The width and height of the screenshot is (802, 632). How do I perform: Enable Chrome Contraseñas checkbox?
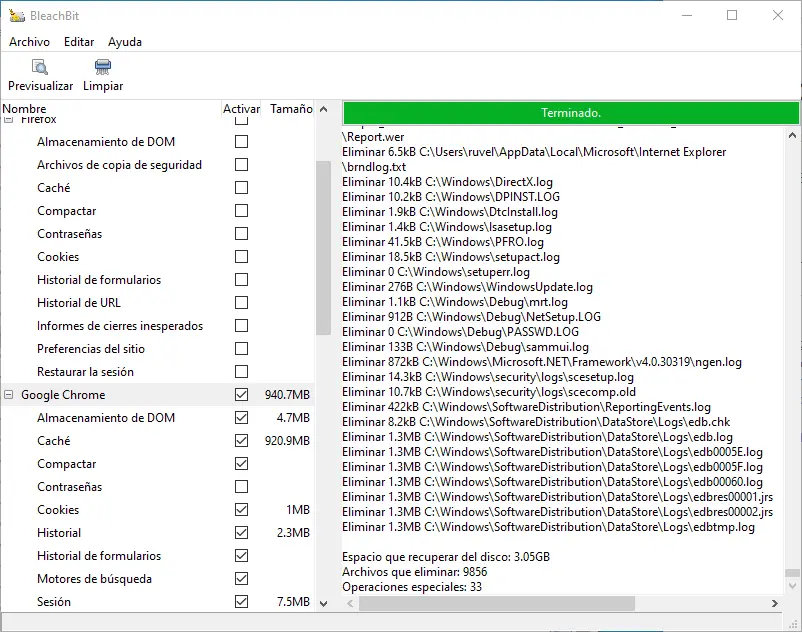[241, 487]
